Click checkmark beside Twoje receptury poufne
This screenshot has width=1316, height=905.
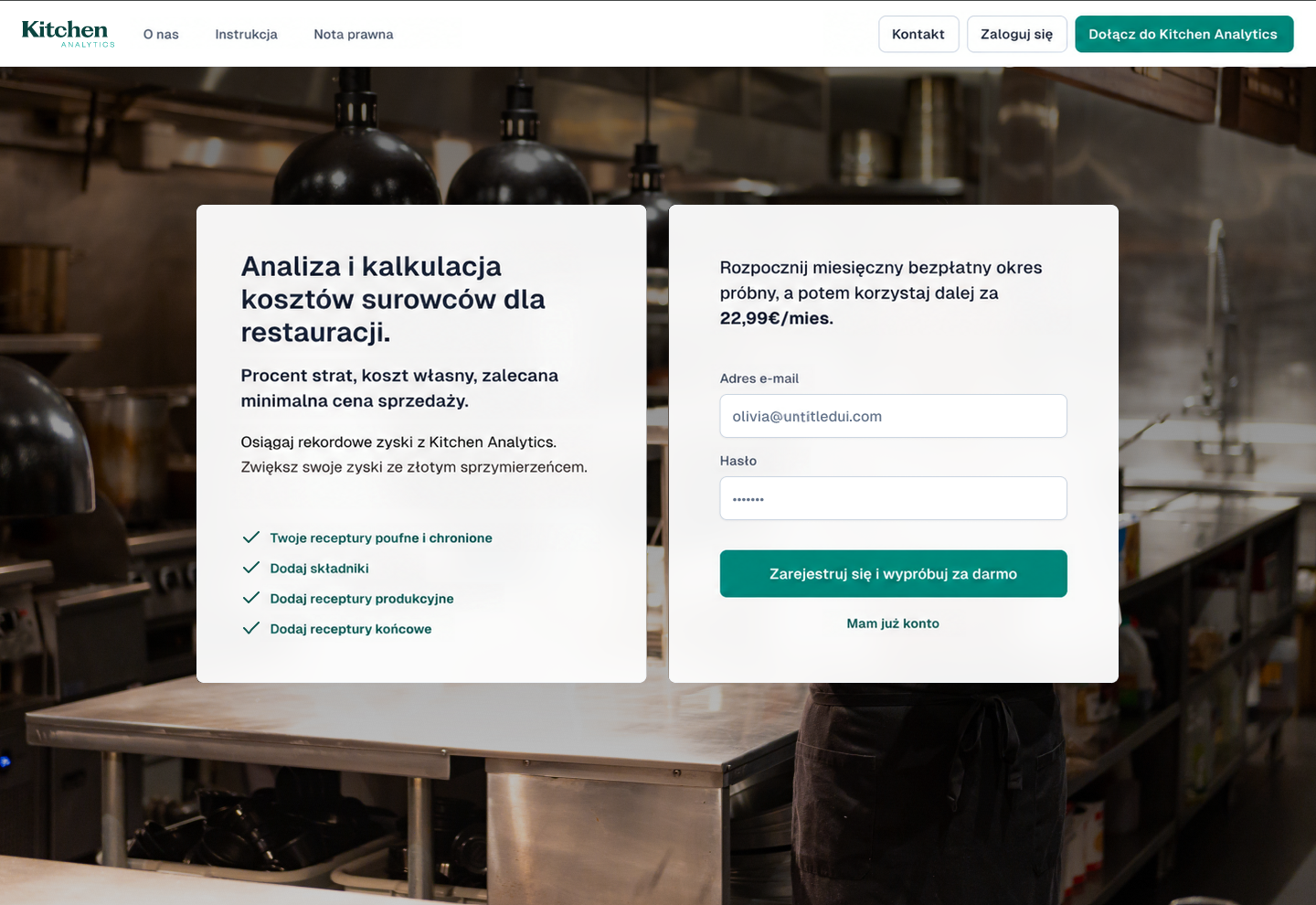tap(250, 538)
